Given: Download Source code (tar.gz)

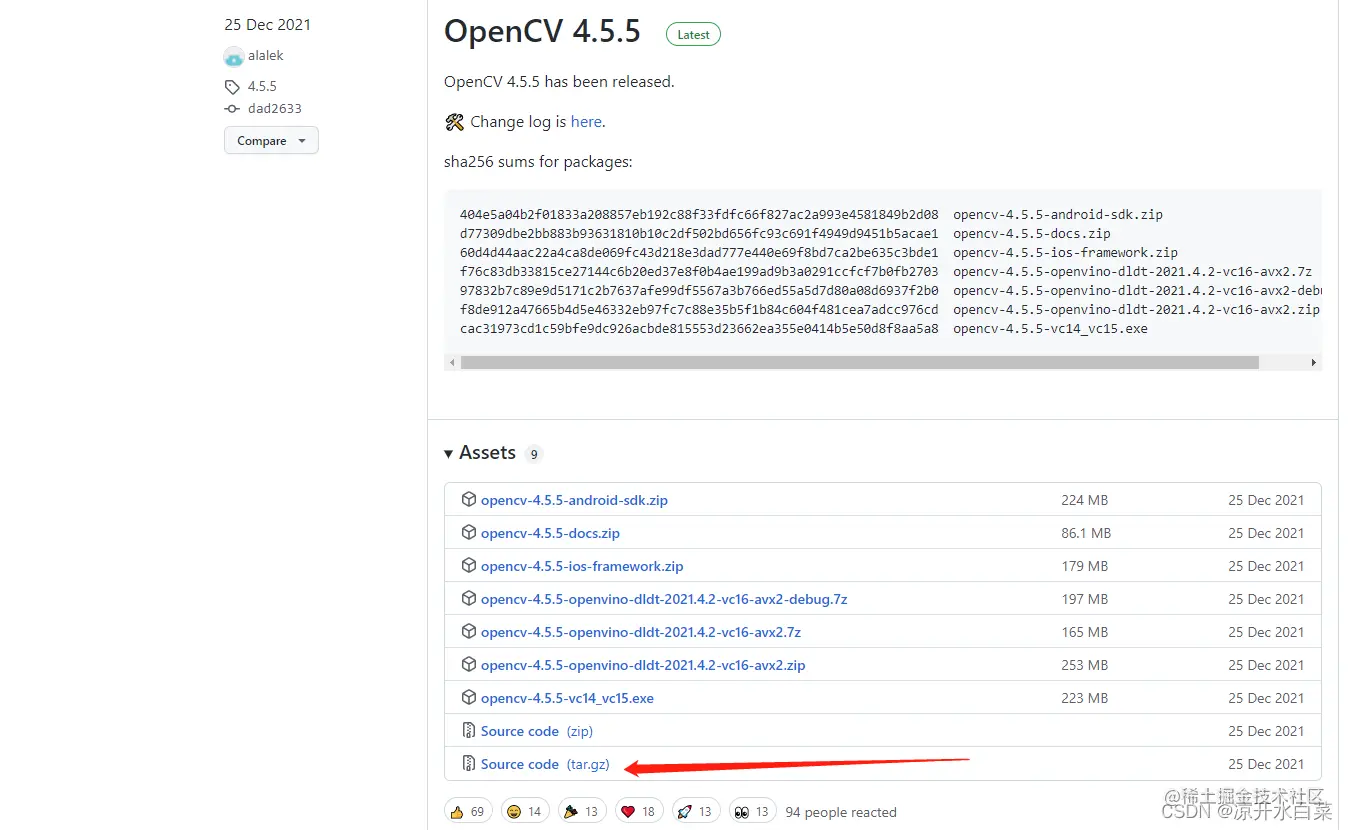Looking at the screenshot, I should 545,764.
